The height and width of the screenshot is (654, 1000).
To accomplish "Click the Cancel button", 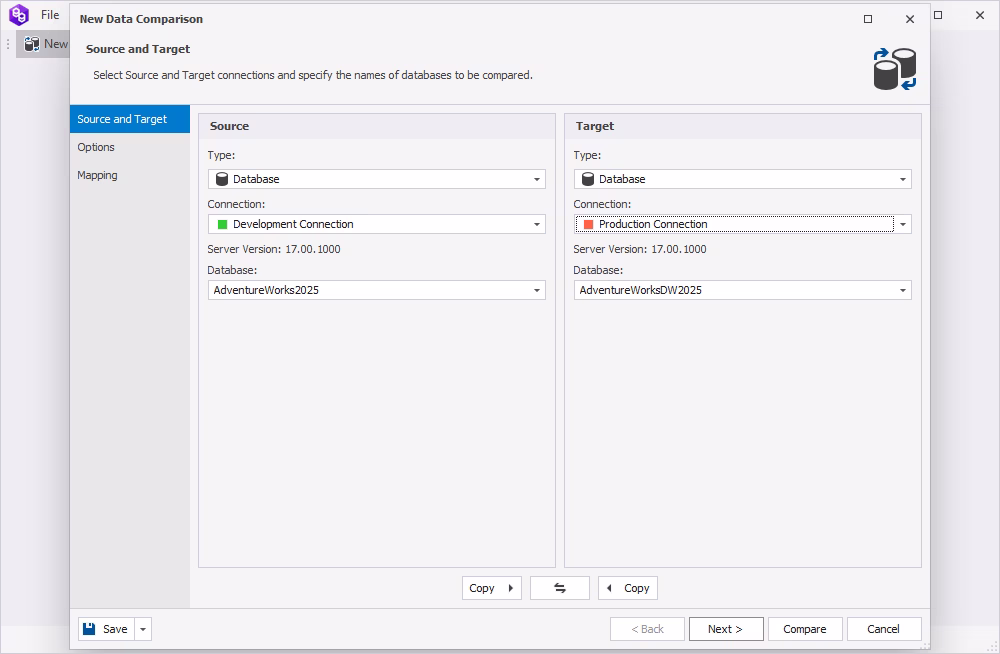I will (x=883, y=629).
